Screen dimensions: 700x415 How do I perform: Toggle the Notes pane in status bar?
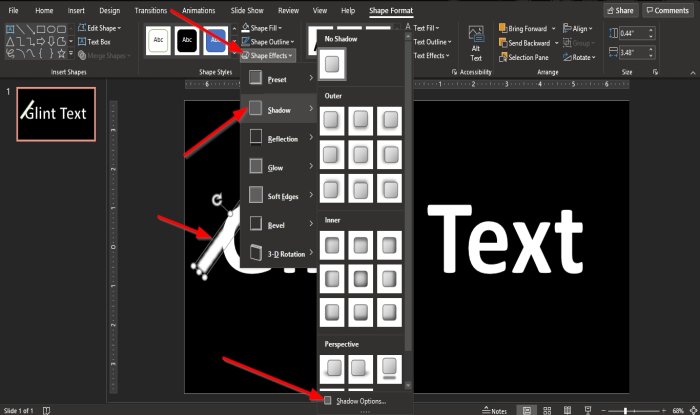[494, 409]
